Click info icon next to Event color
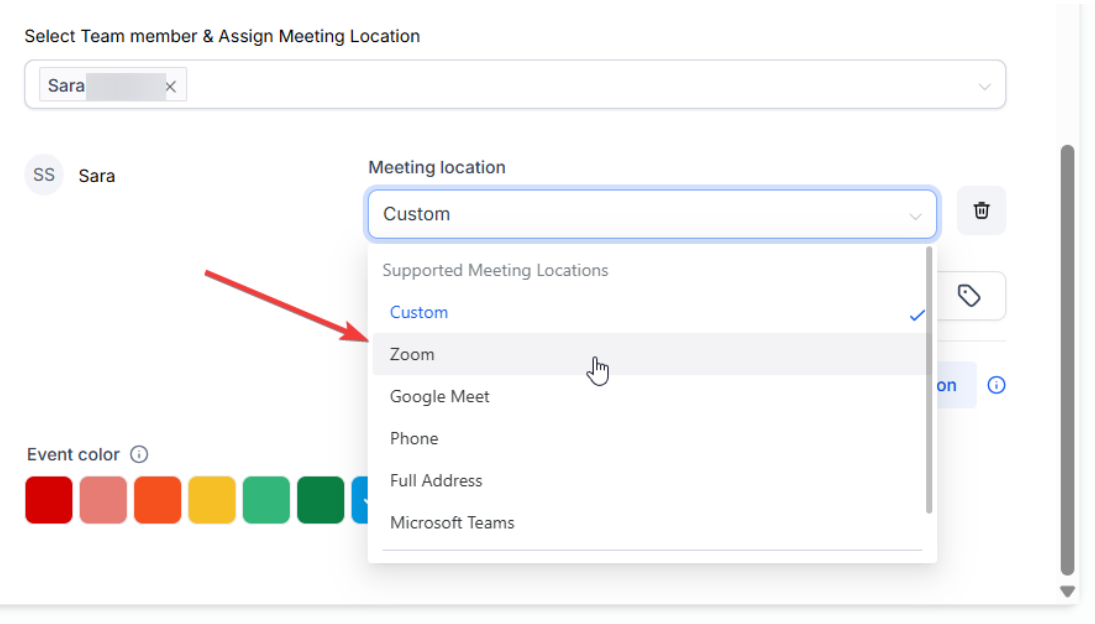Image resolution: width=1095 pixels, height=624 pixels. pyautogui.click(x=139, y=455)
